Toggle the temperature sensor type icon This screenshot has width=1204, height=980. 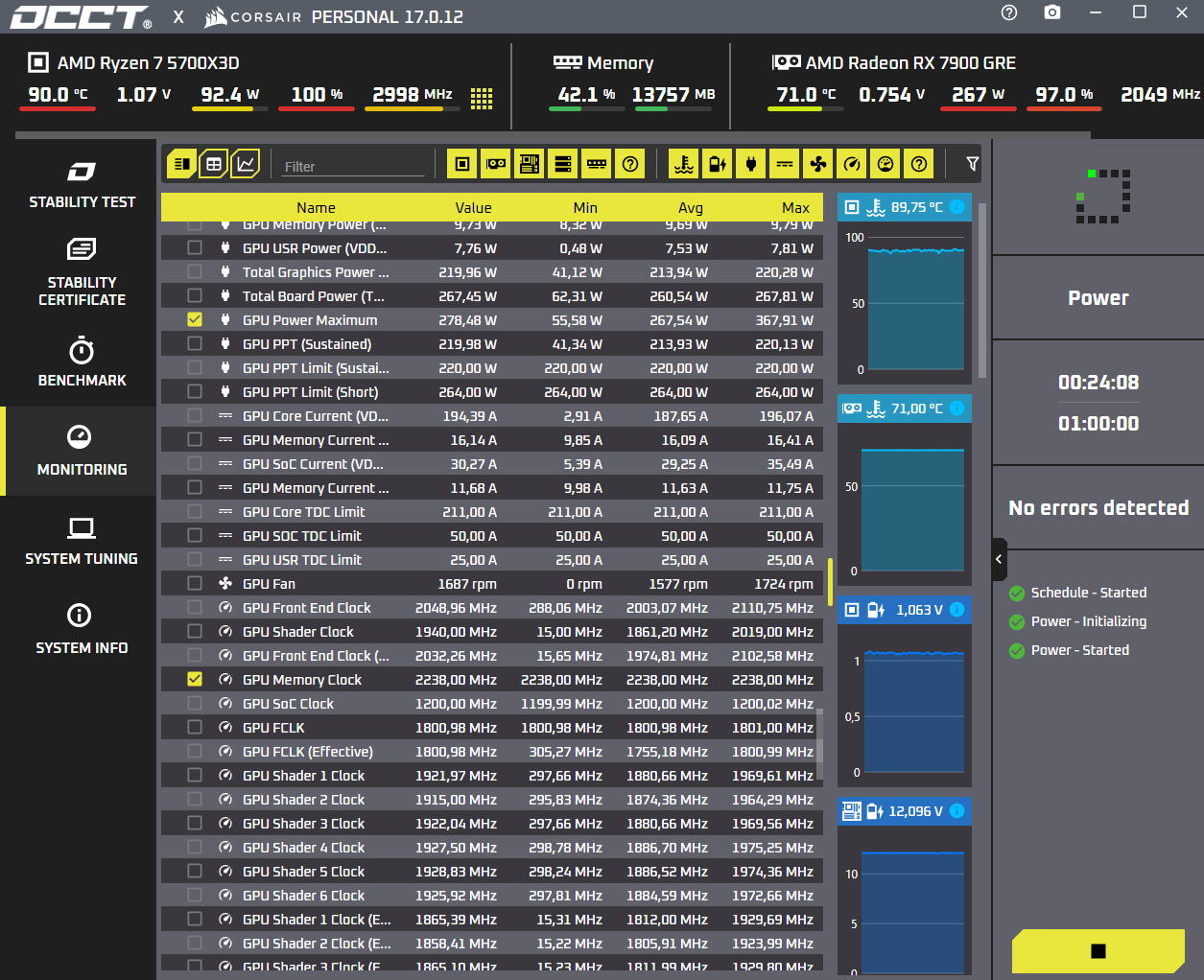684,164
